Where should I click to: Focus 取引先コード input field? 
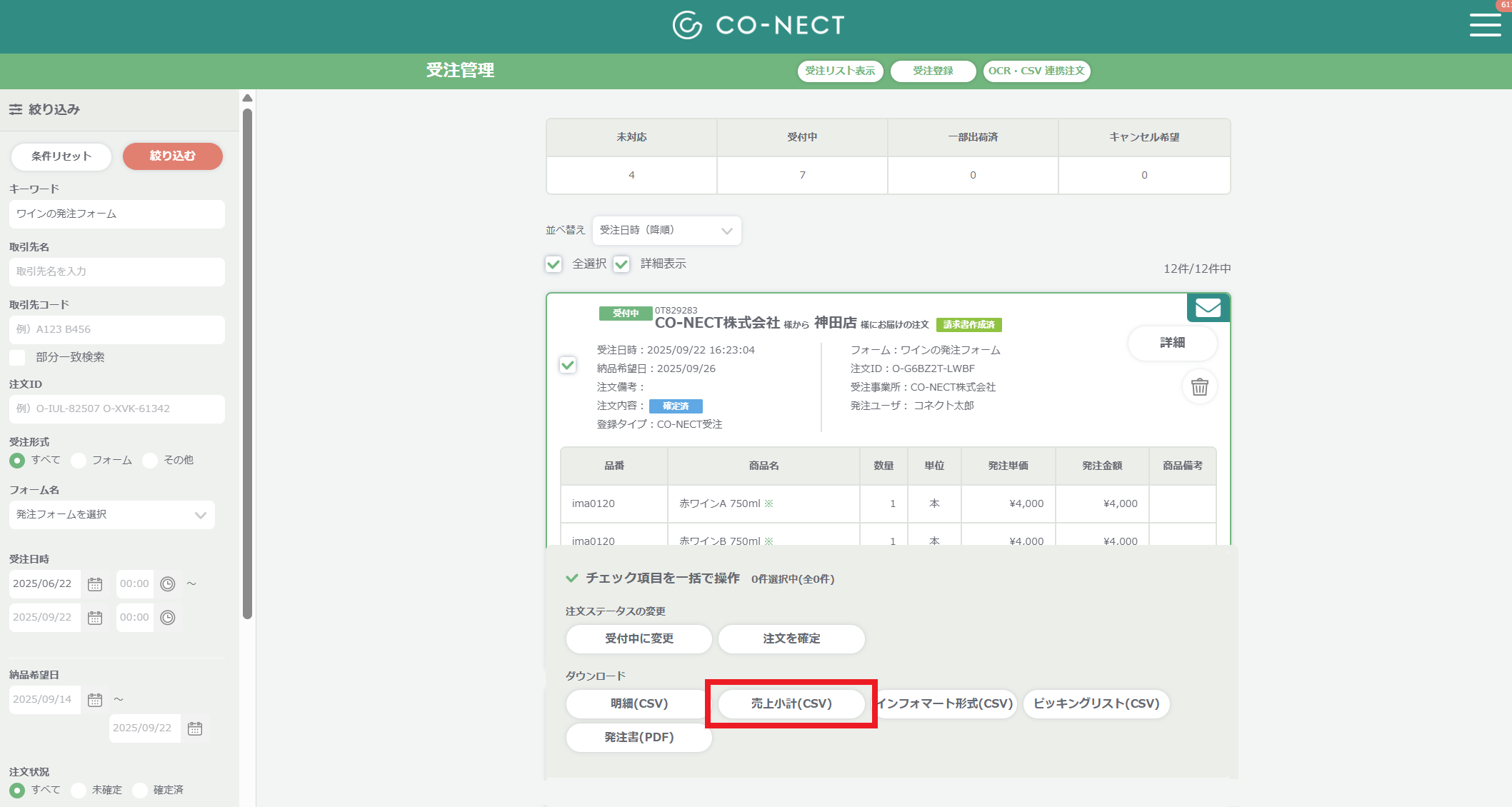117,330
